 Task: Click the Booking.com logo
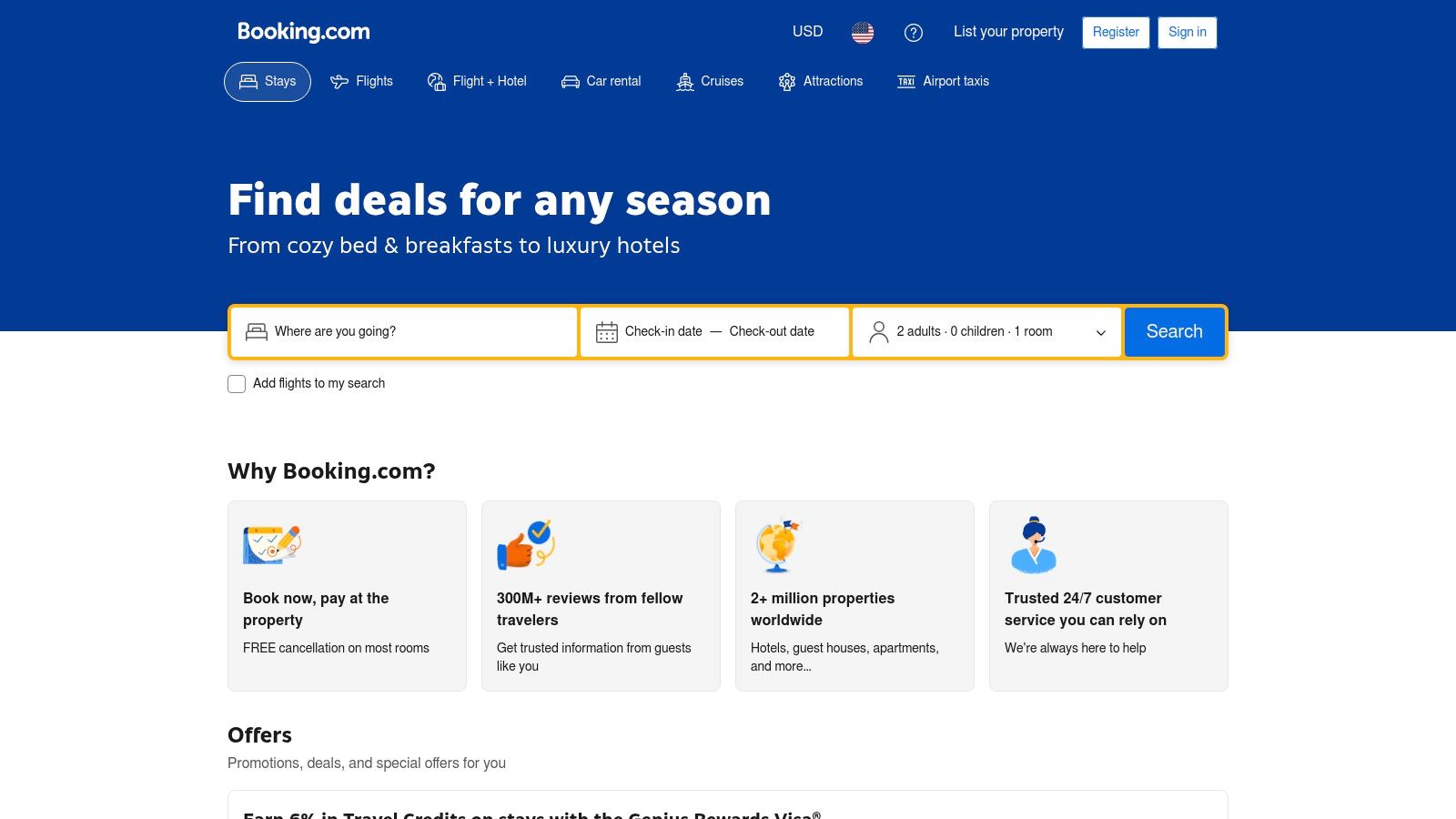(x=304, y=32)
